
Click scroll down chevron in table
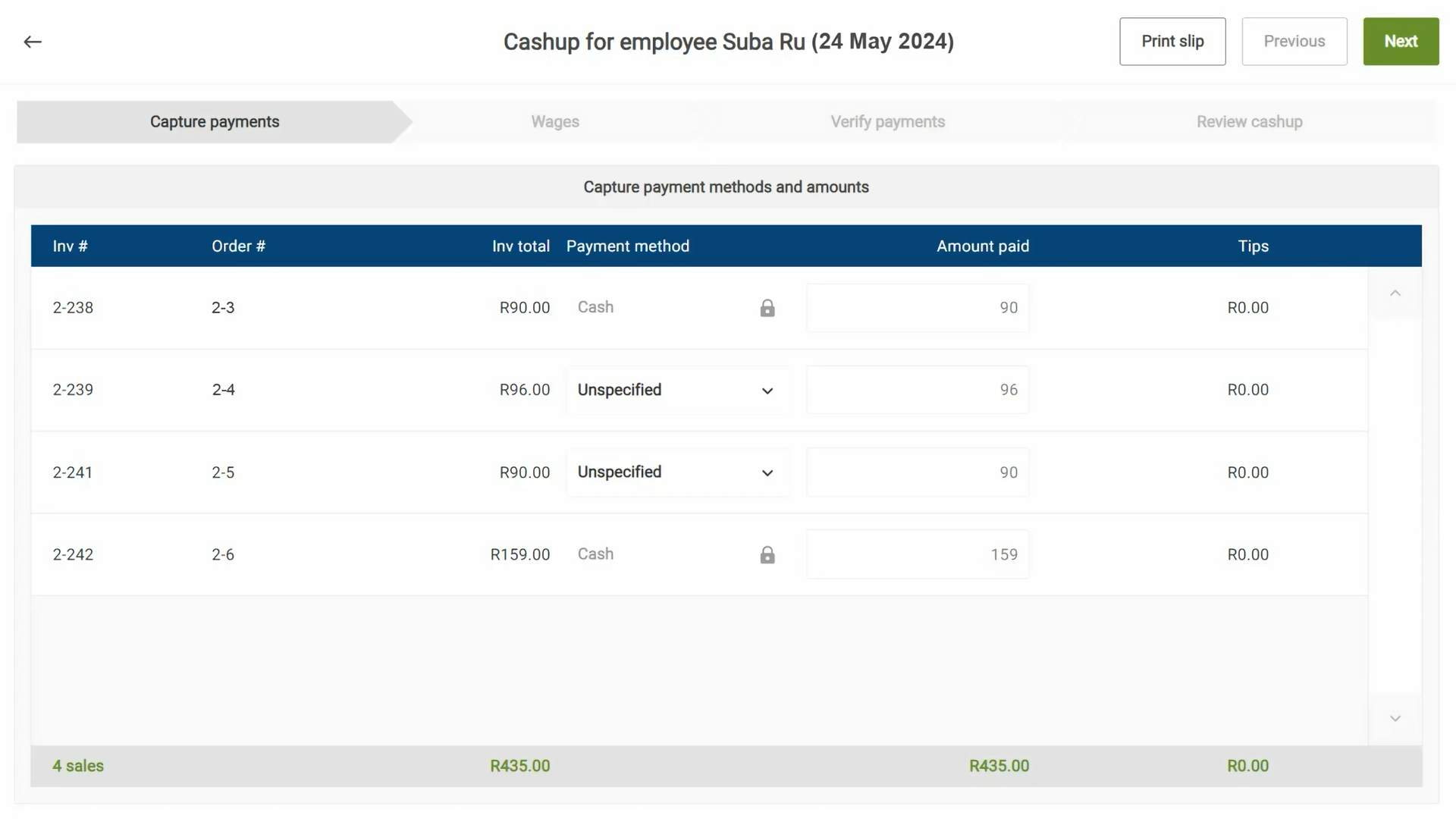click(x=1395, y=718)
